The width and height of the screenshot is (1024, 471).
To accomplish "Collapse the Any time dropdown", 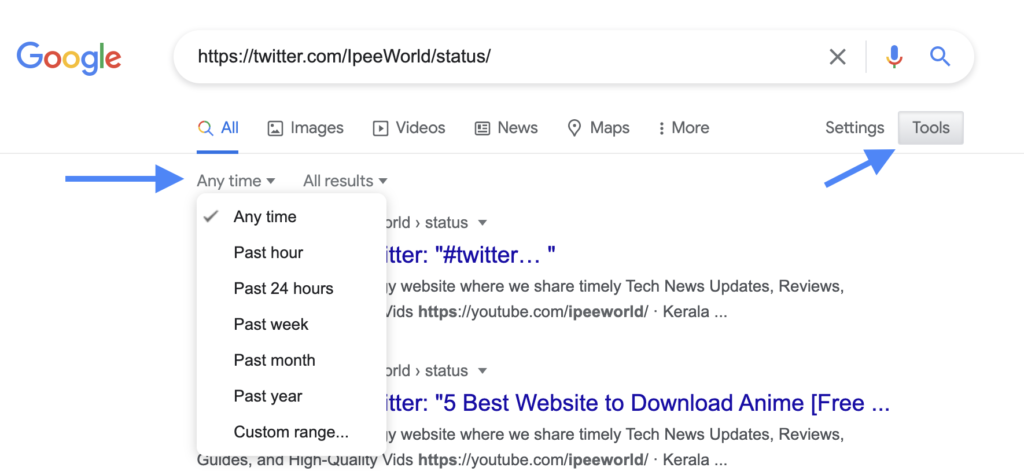I will pyautogui.click(x=236, y=181).
